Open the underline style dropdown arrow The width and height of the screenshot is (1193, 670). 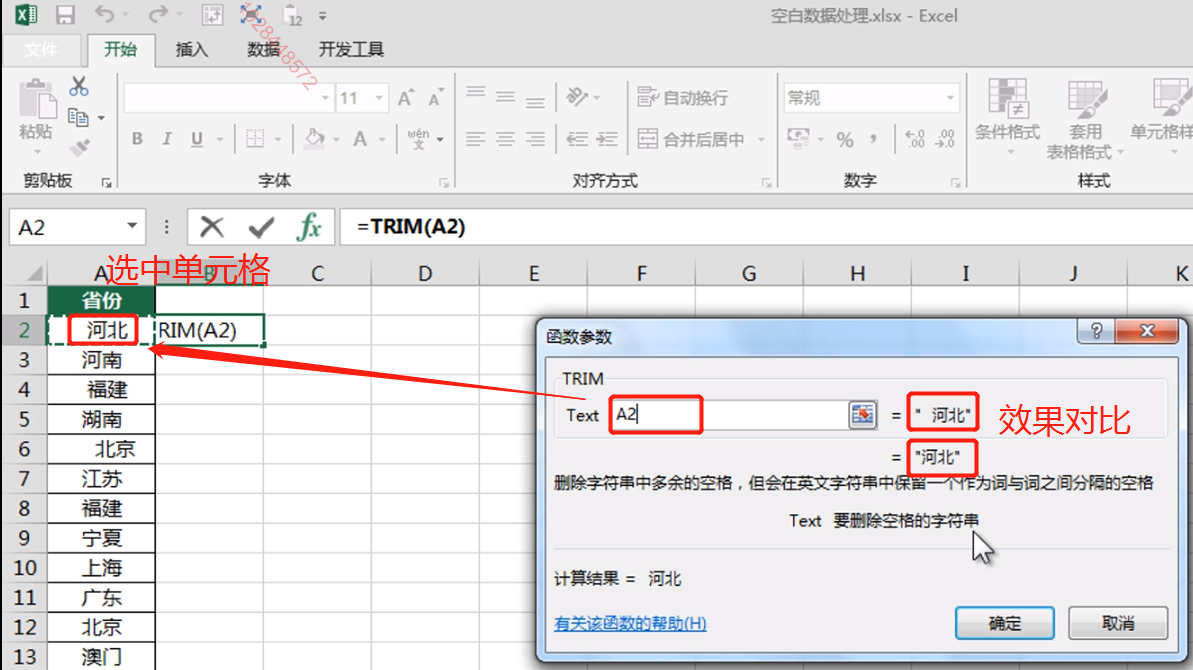click(x=220, y=139)
